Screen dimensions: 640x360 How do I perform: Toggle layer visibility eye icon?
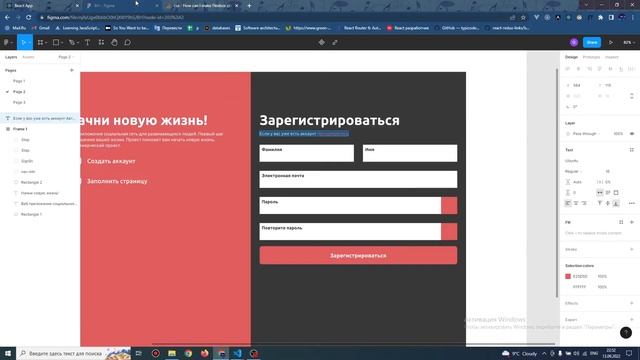(x=632, y=133)
